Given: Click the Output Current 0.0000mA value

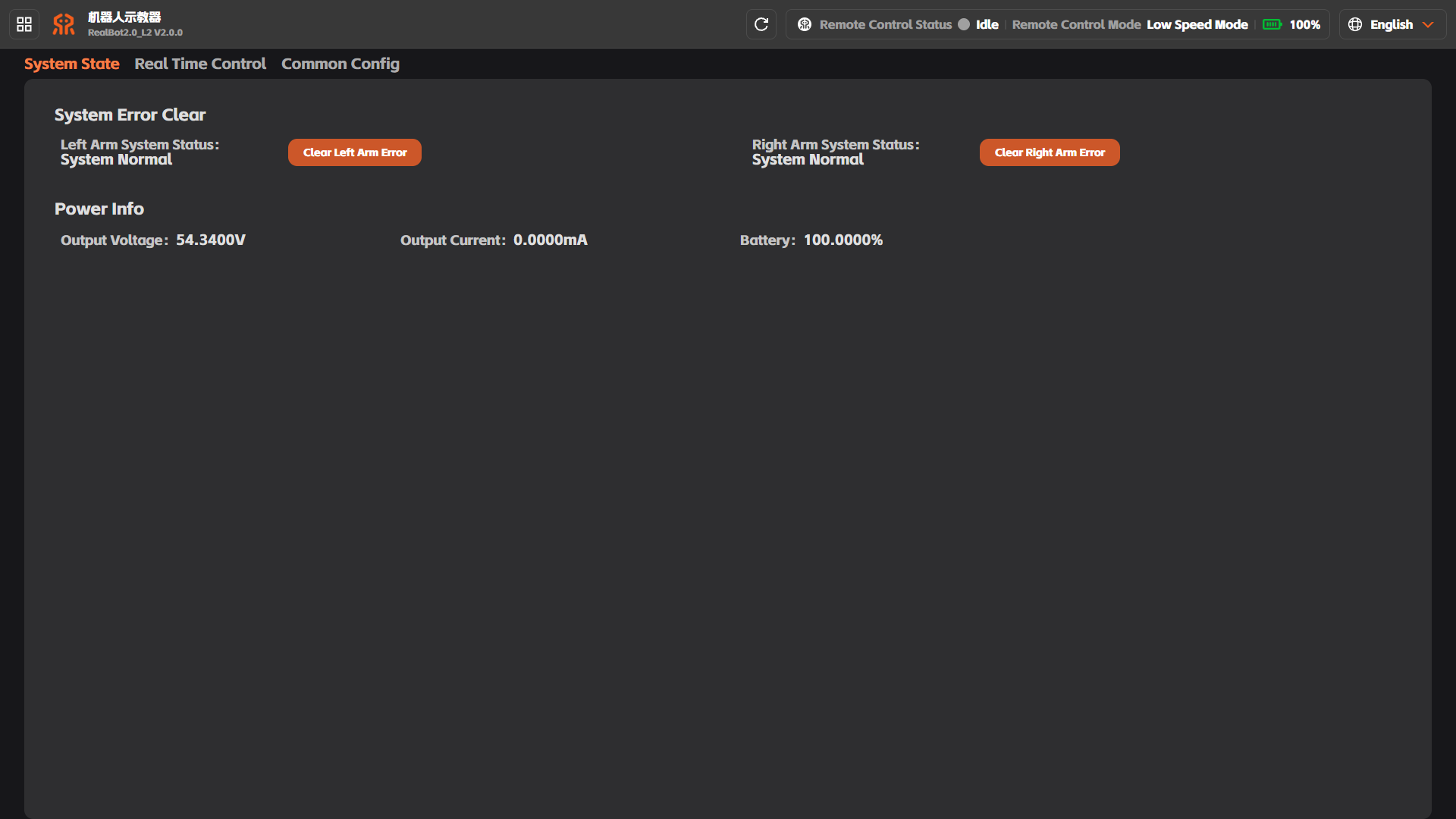Looking at the screenshot, I should point(551,240).
